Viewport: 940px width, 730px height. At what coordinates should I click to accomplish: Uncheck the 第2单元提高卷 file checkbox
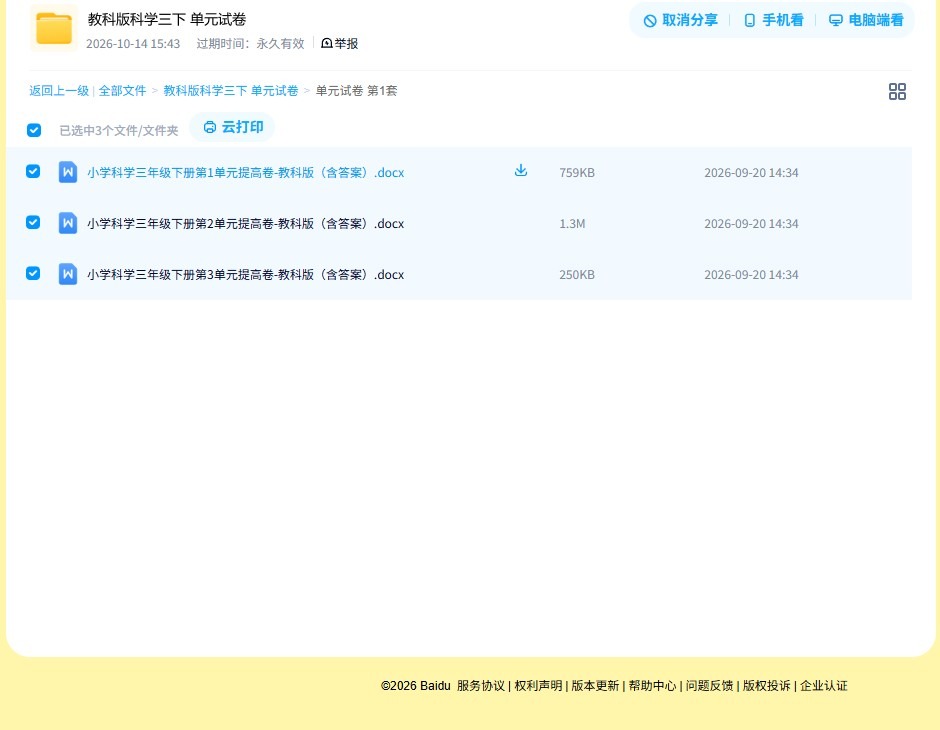coord(33,222)
